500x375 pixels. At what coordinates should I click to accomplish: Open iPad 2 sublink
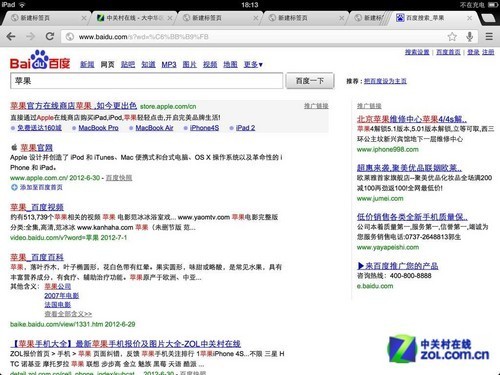pyautogui.click(x=245, y=128)
